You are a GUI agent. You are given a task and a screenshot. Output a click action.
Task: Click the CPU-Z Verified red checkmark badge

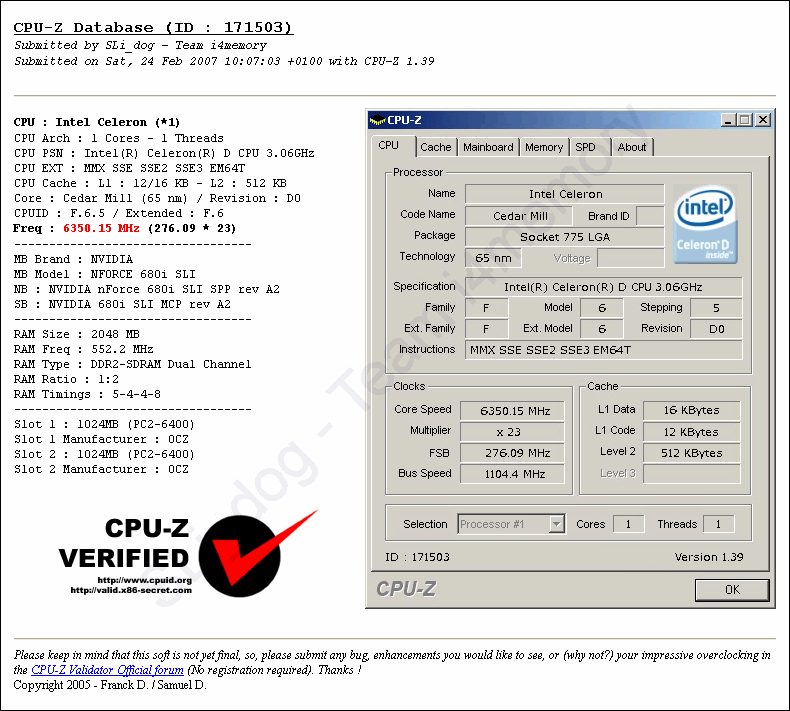257,554
